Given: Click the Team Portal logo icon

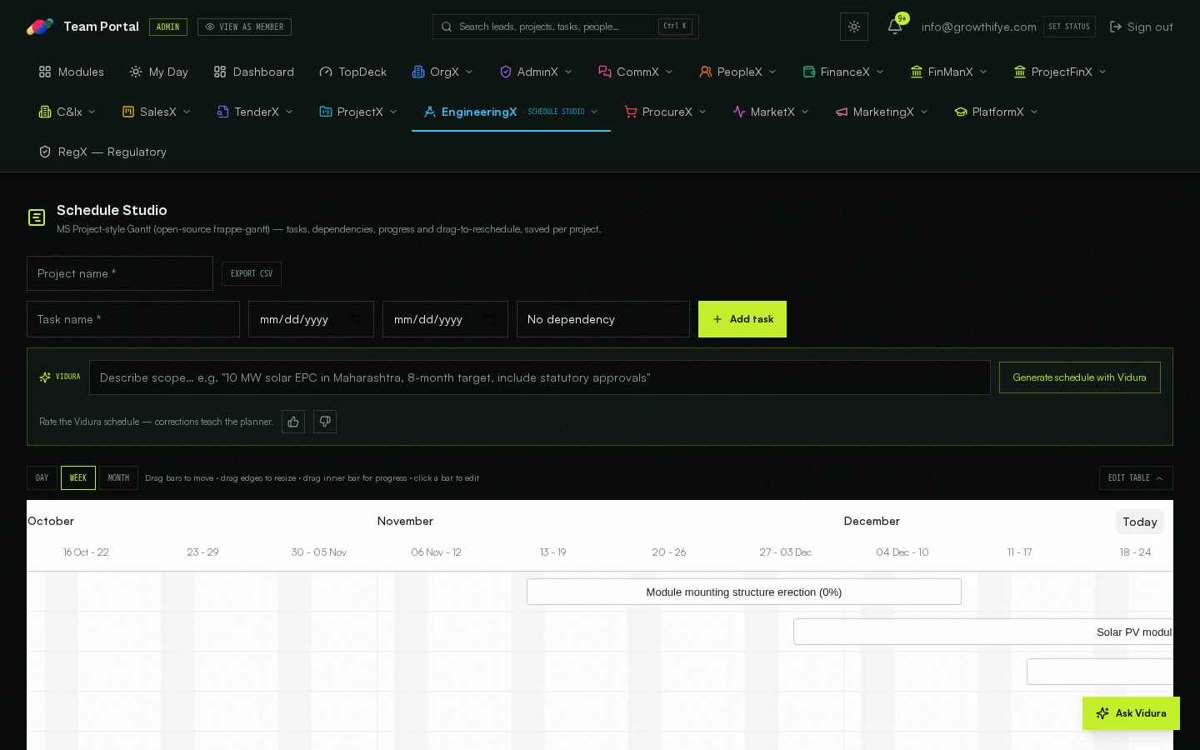Looking at the screenshot, I should tap(40, 27).
